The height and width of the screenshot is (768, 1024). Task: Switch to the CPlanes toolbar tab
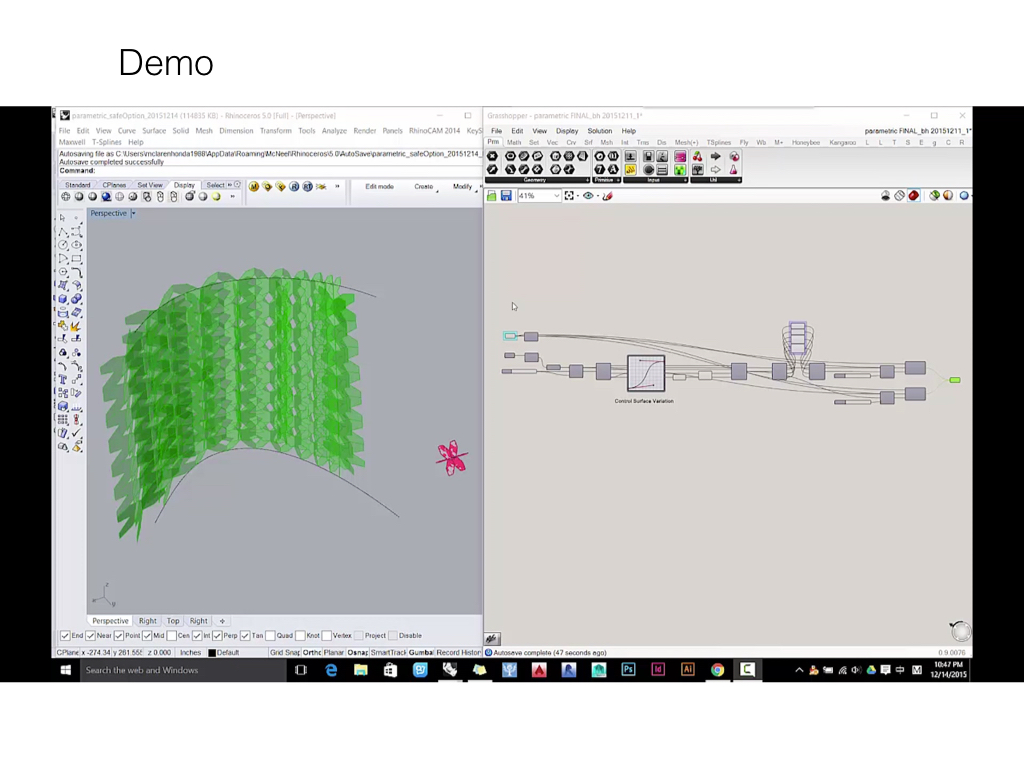114,185
